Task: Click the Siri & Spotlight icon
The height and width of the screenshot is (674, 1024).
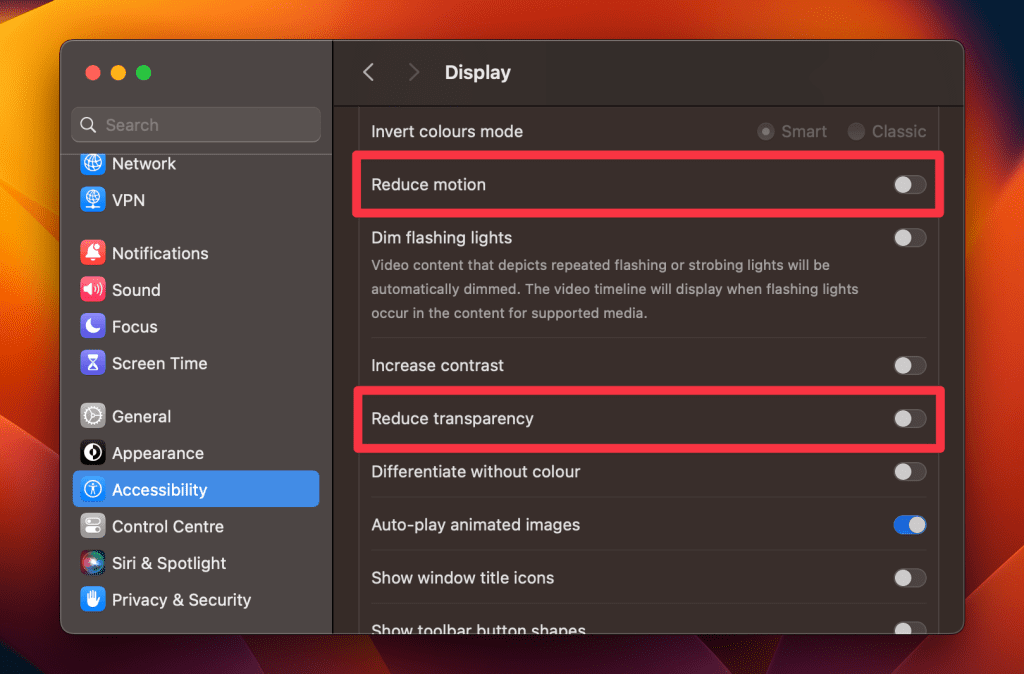Action: click(x=93, y=563)
